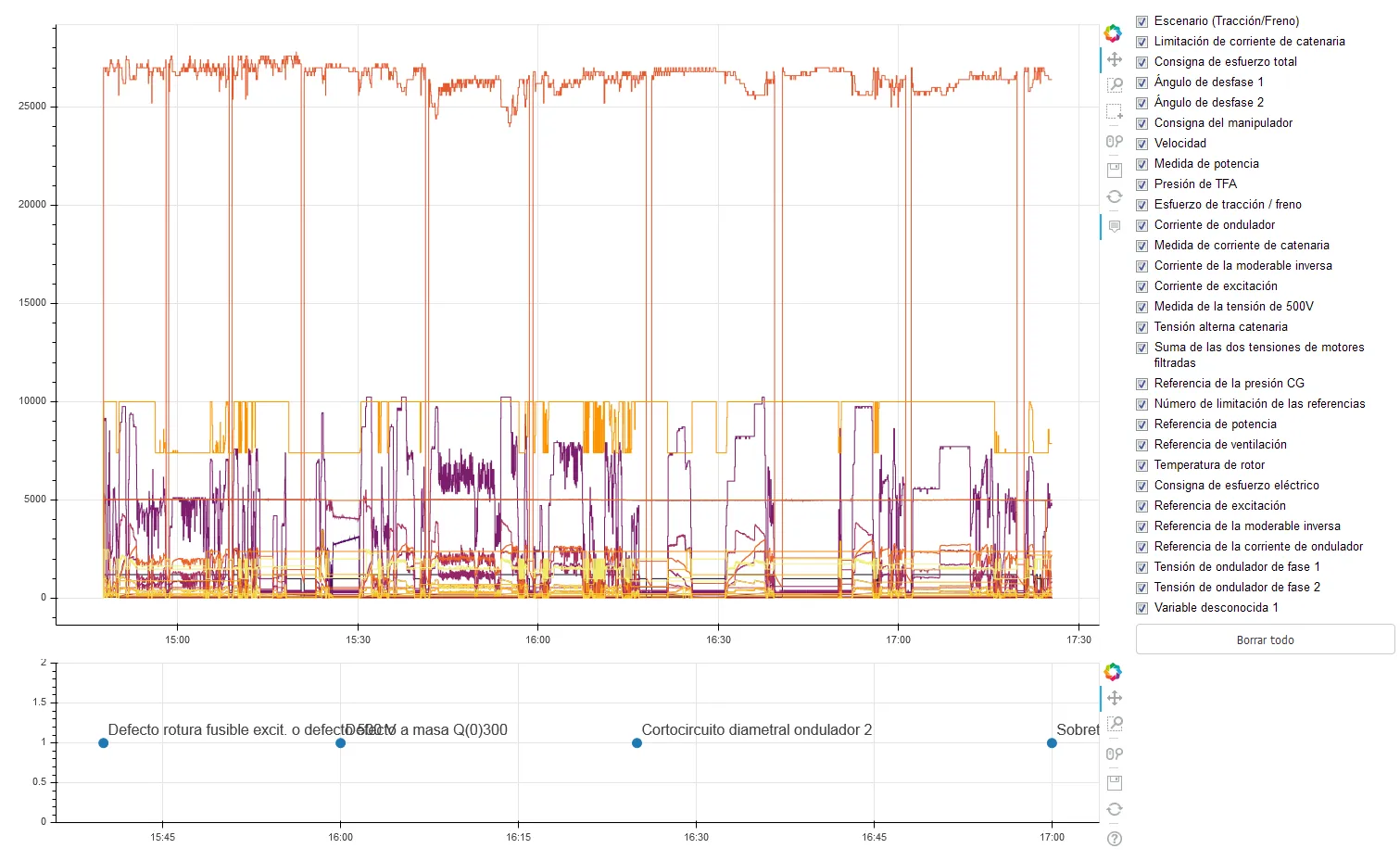
Task: Uncheck Número de limitación de las referencias
Action: (1142, 404)
